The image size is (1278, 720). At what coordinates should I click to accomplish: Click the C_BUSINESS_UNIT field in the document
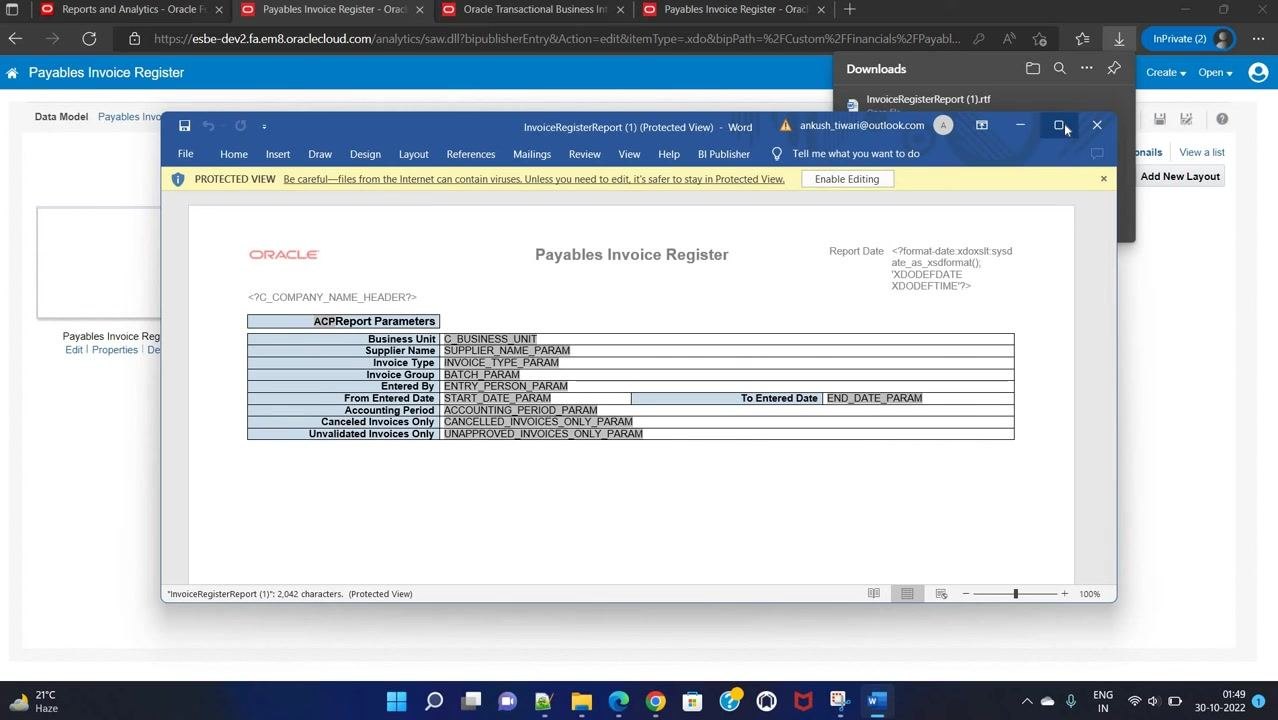point(490,339)
